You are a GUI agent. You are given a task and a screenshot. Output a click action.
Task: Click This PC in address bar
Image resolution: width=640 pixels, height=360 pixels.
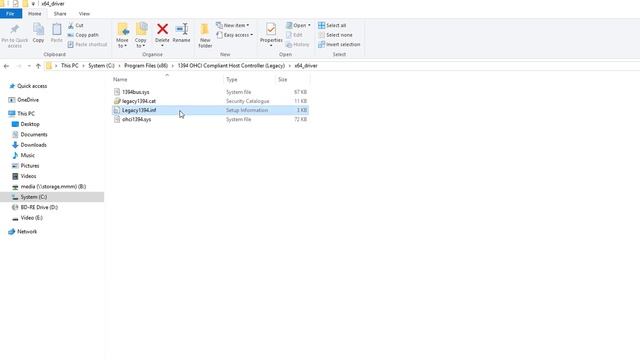point(69,66)
